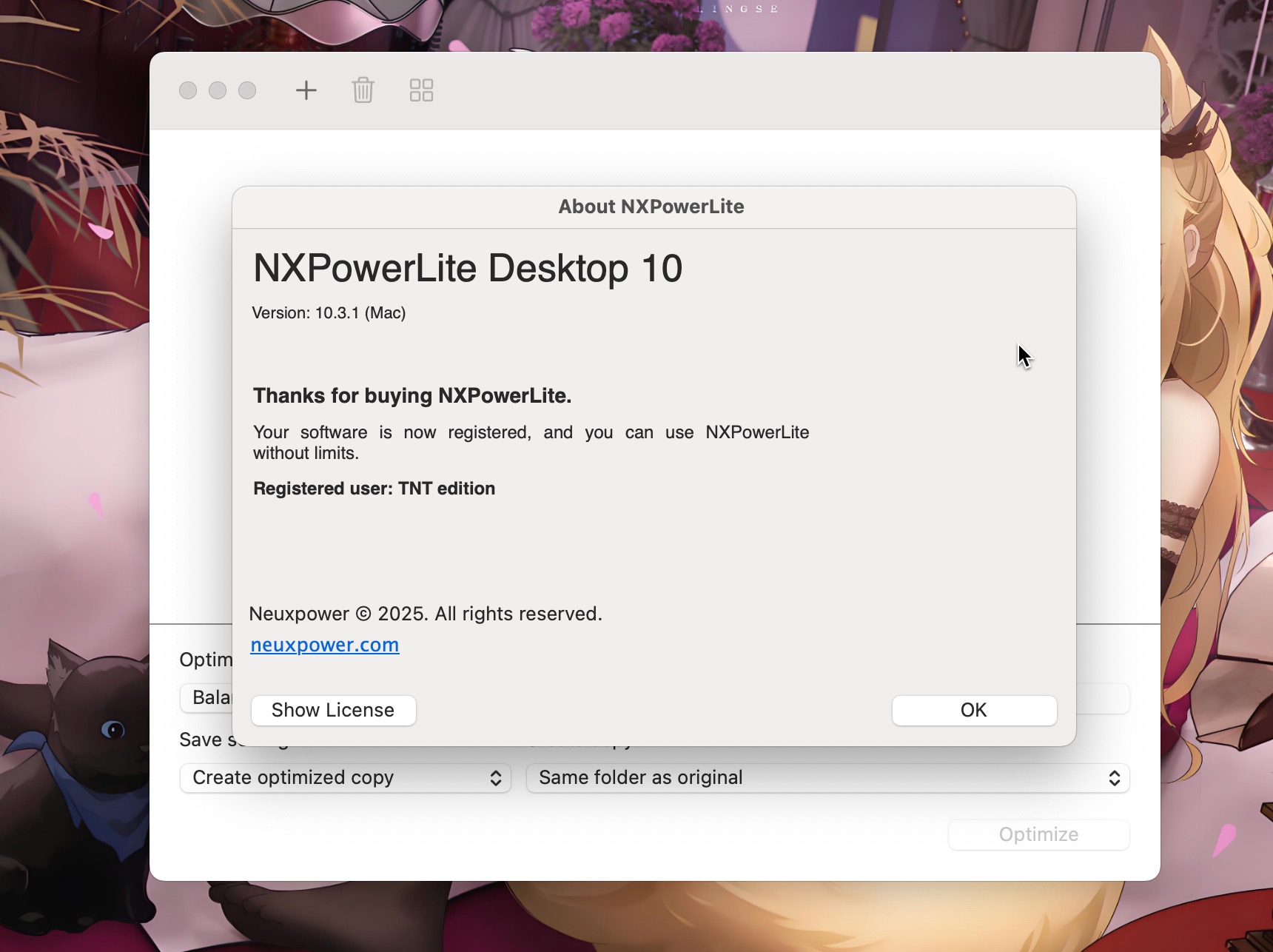Open the partially hidden Balanced profile dropdown
Image resolution: width=1273 pixels, height=952 pixels.
(206, 697)
